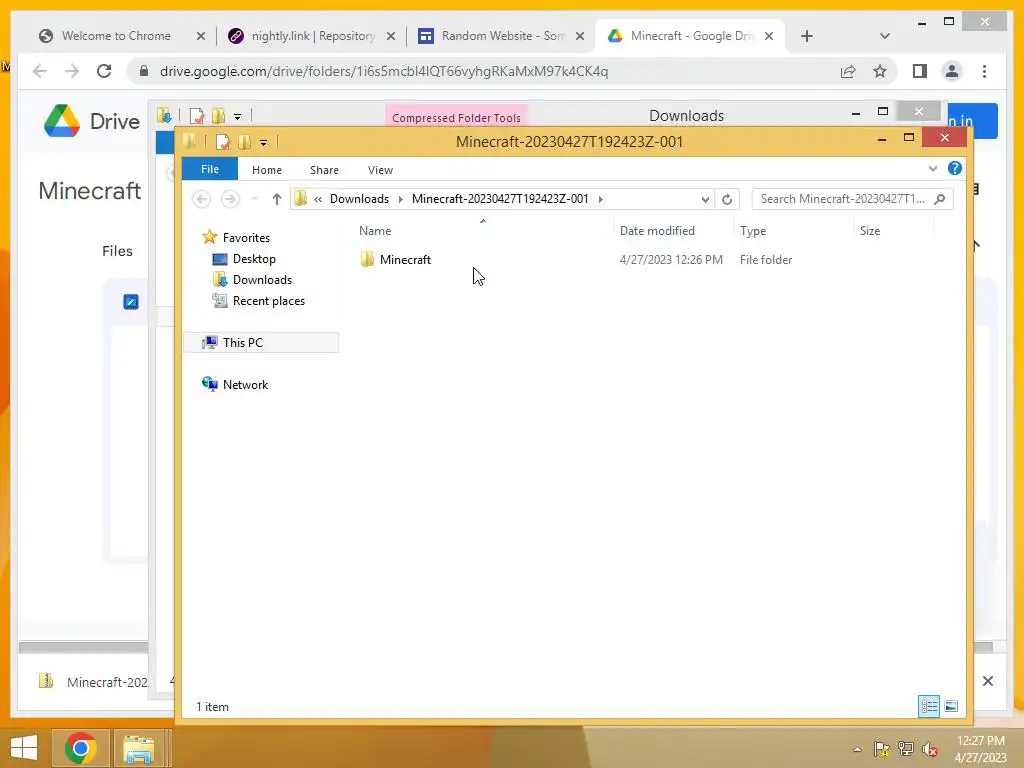This screenshot has height=768, width=1024.
Task: Open Chrome tab search dropdown
Action: click(x=884, y=36)
